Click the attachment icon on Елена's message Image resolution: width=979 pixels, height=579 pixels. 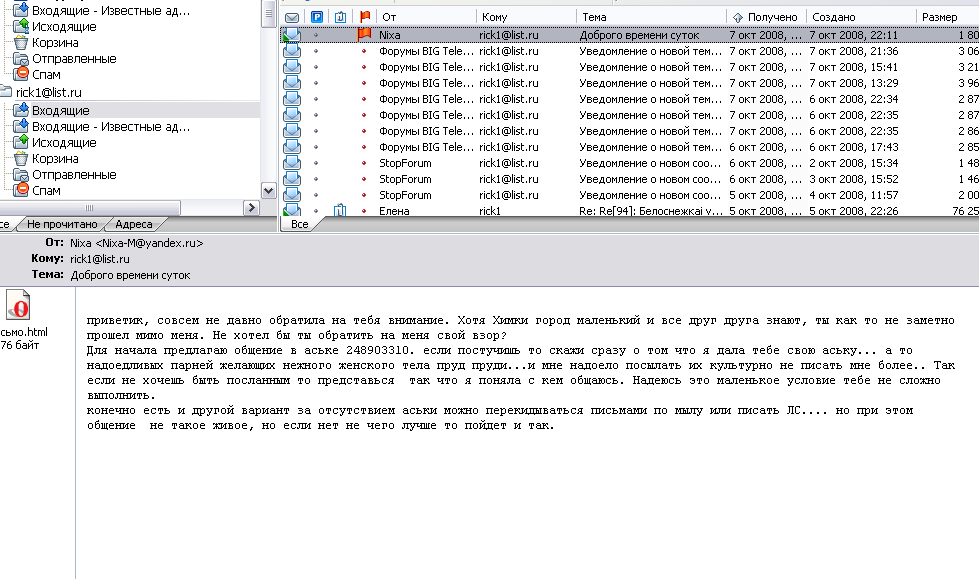tap(341, 211)
